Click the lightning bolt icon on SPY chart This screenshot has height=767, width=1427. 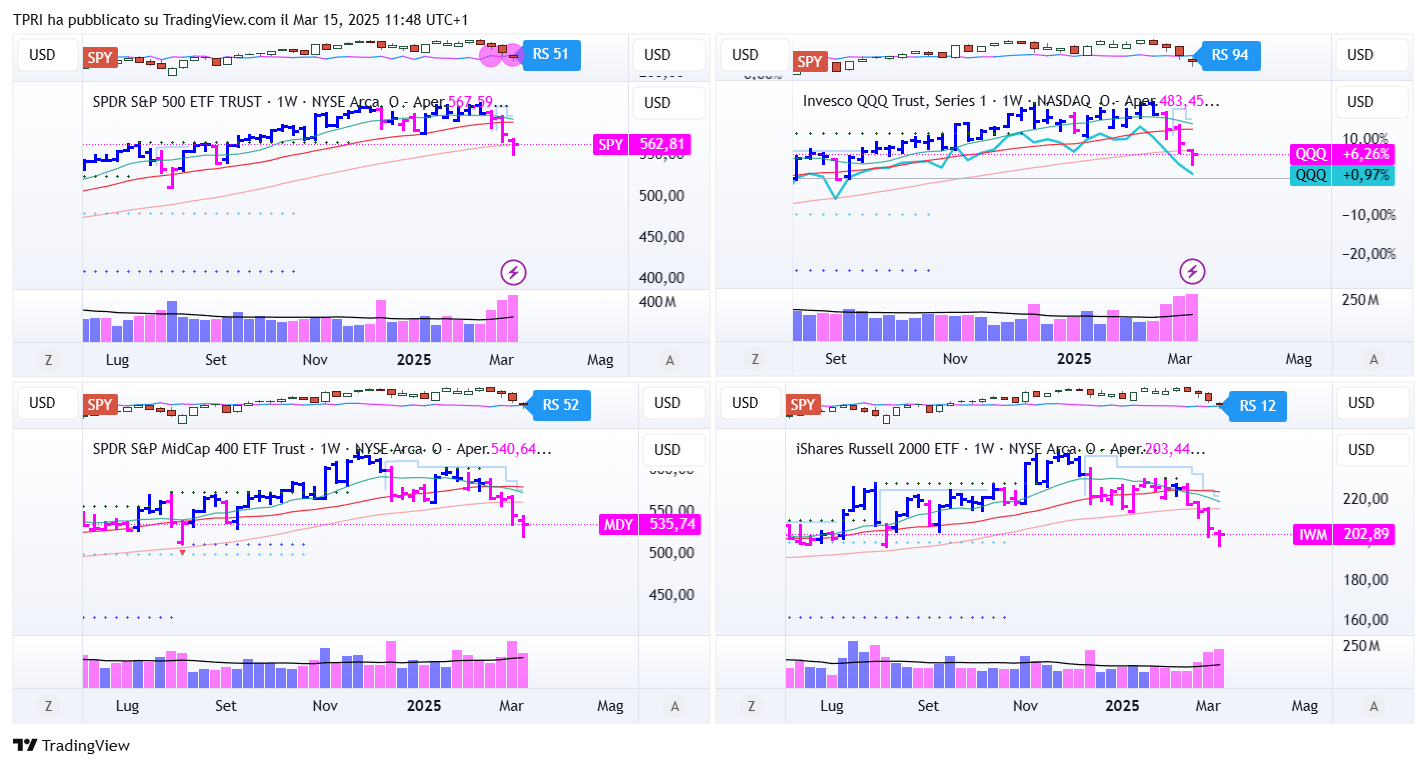coord(513,271)
